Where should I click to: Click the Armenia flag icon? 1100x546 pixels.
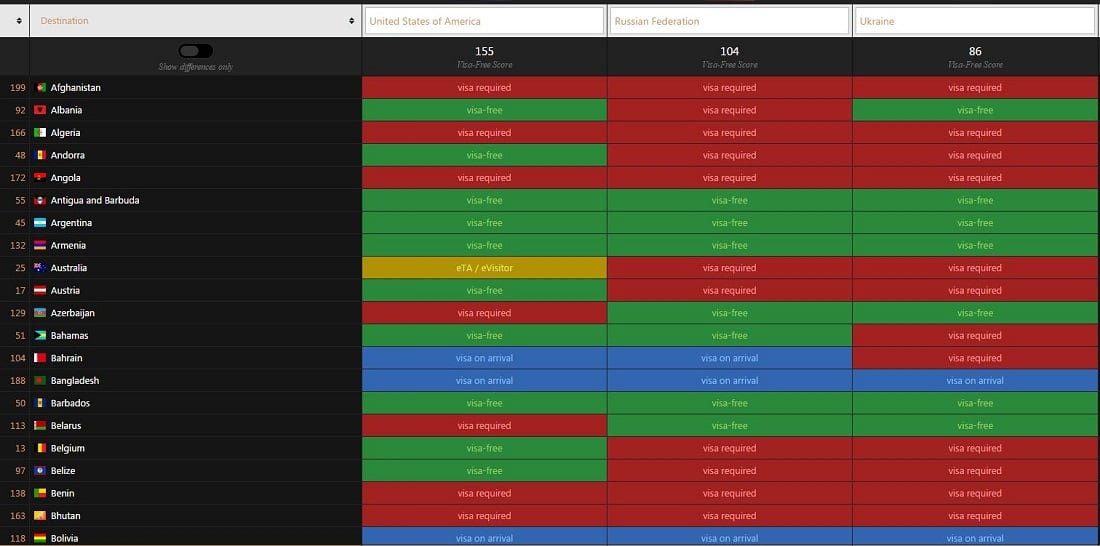(x=40, y=245)
